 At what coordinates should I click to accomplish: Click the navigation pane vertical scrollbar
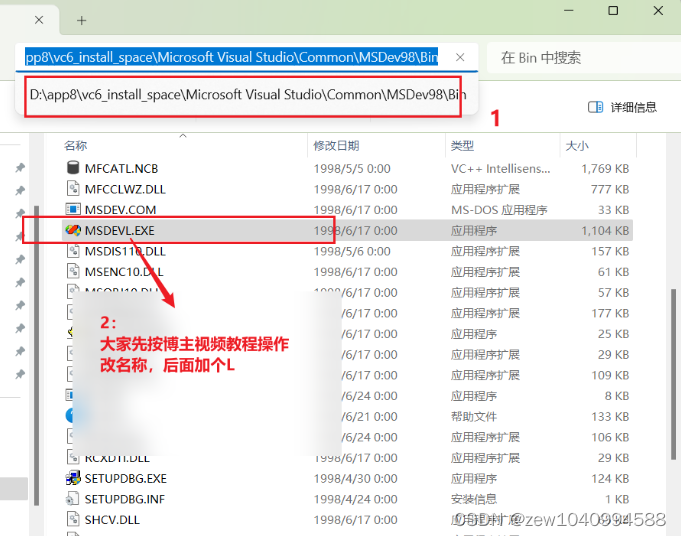tap(36, 355)
